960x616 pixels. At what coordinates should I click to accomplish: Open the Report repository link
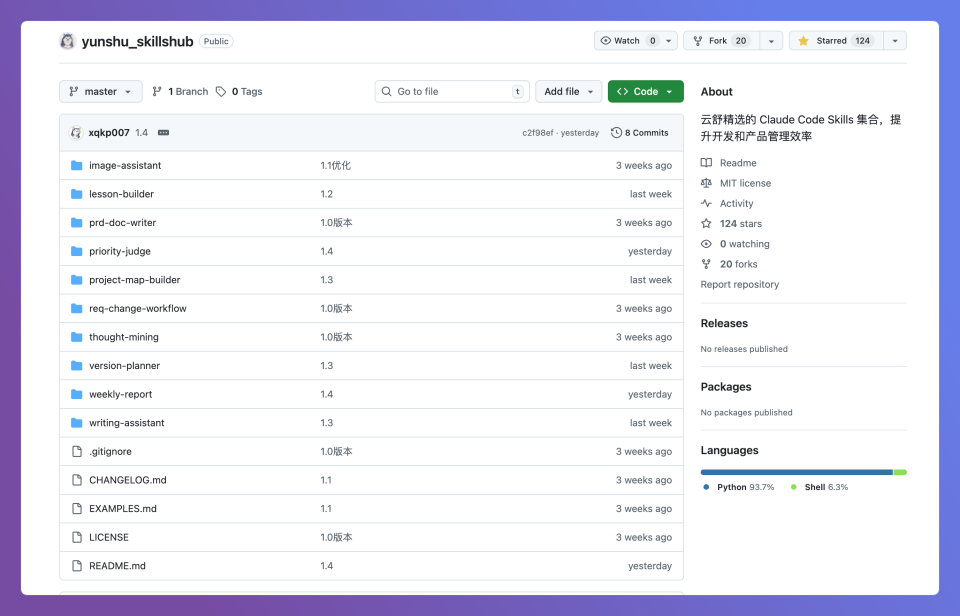point(740,284)
